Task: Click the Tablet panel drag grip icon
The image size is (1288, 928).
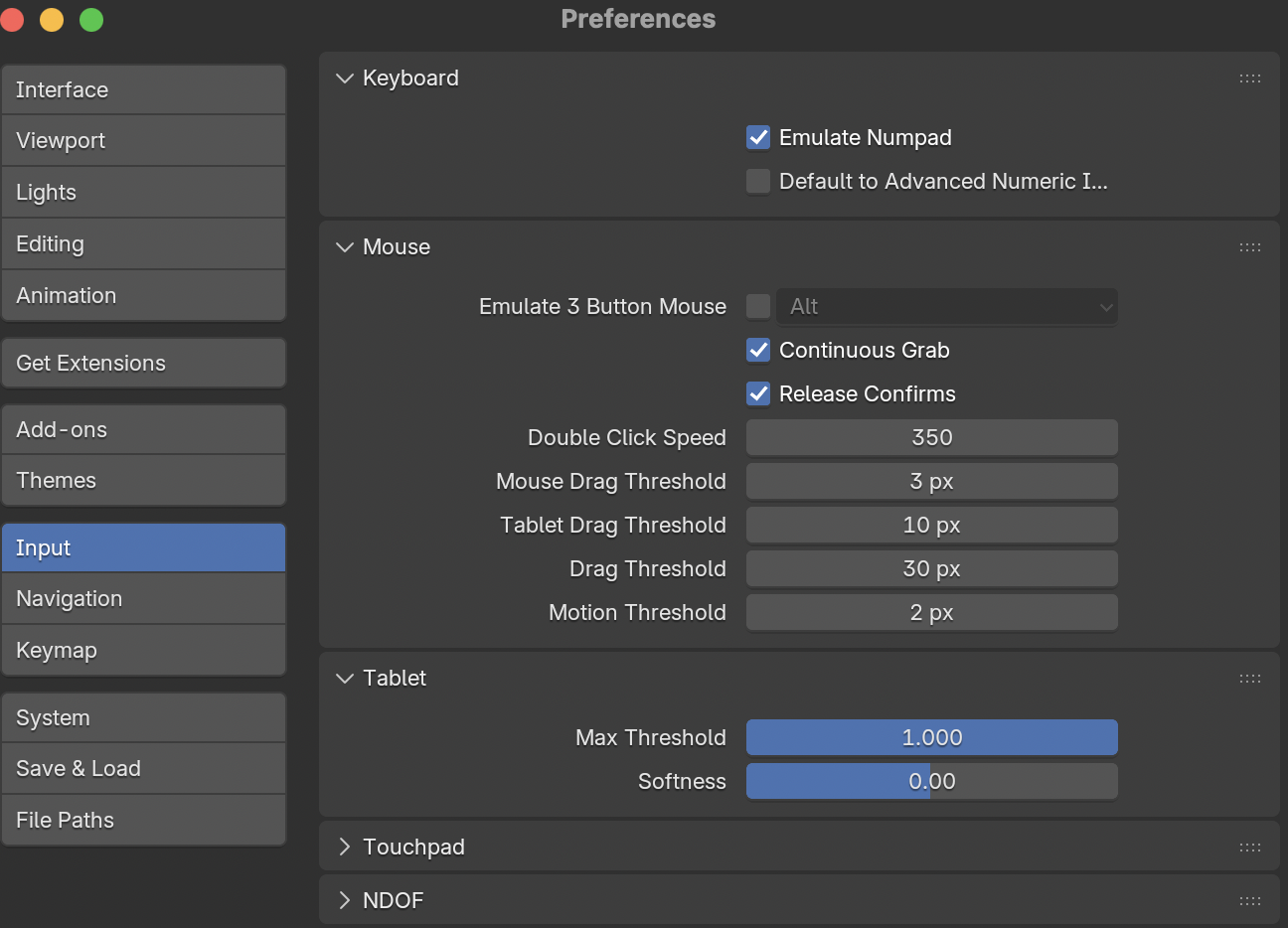Action: click(x=1249, y=679)
